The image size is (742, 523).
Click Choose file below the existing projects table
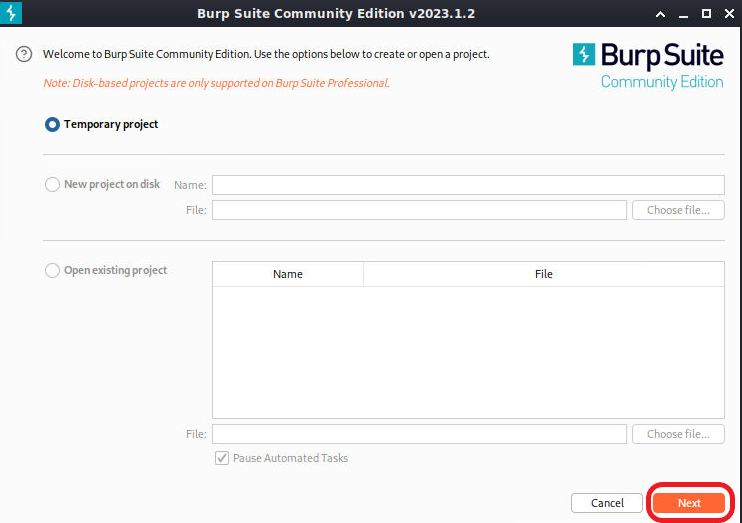tap(678, 434)
